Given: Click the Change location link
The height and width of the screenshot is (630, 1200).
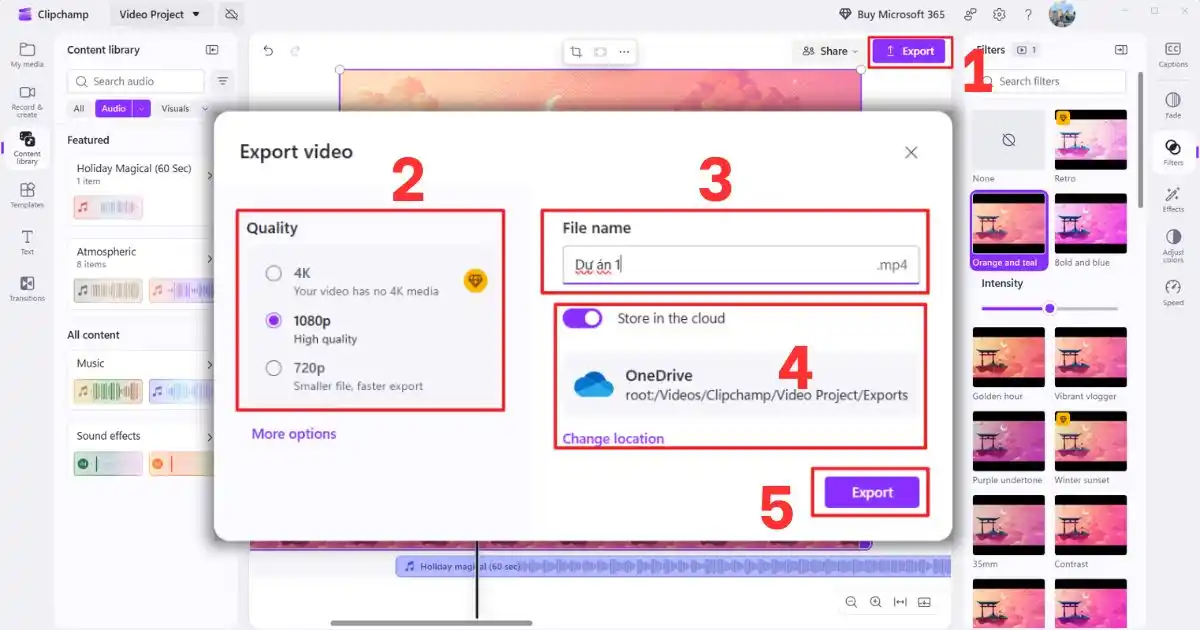Looking at the screenshot, I should (x=613, y=439).
